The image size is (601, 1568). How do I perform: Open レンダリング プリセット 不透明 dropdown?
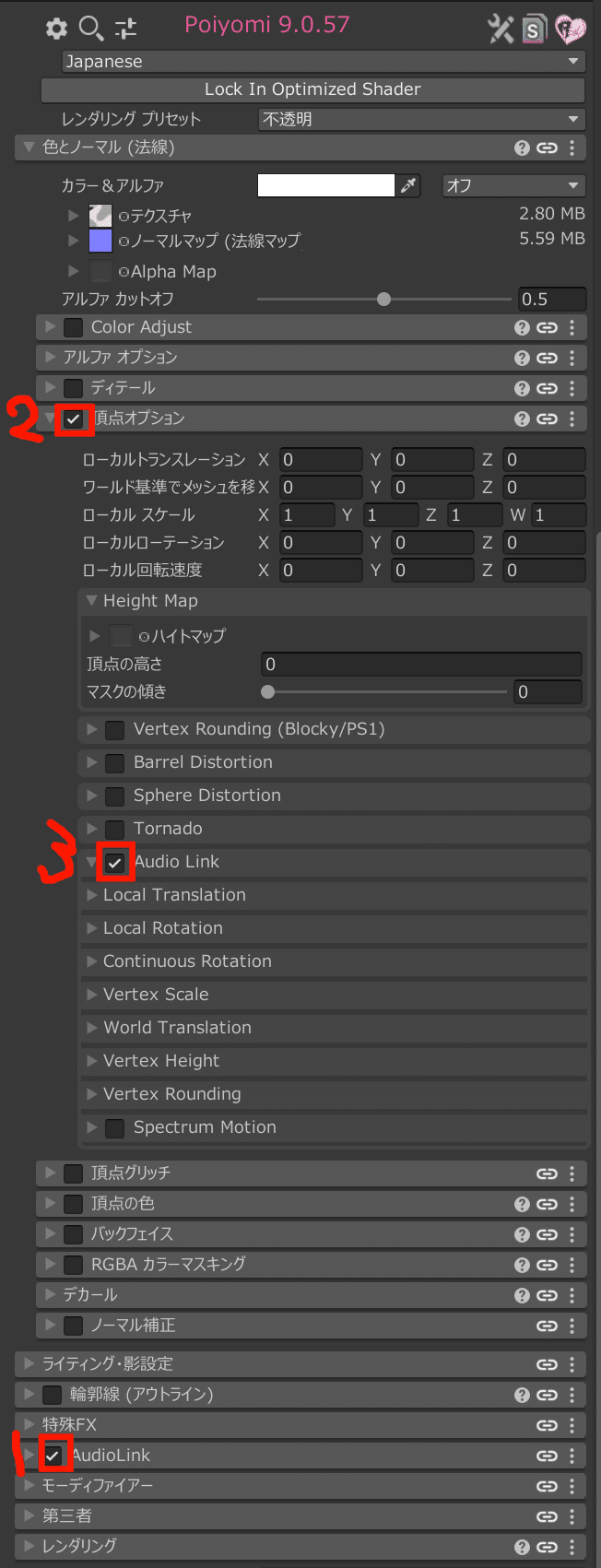(x=421, y=119)
